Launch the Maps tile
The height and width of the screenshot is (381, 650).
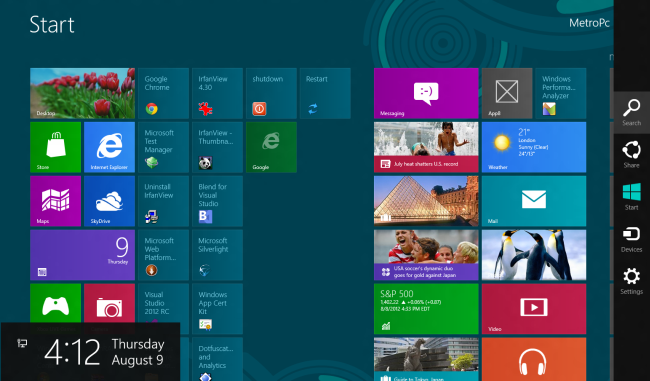click(56, 201)
